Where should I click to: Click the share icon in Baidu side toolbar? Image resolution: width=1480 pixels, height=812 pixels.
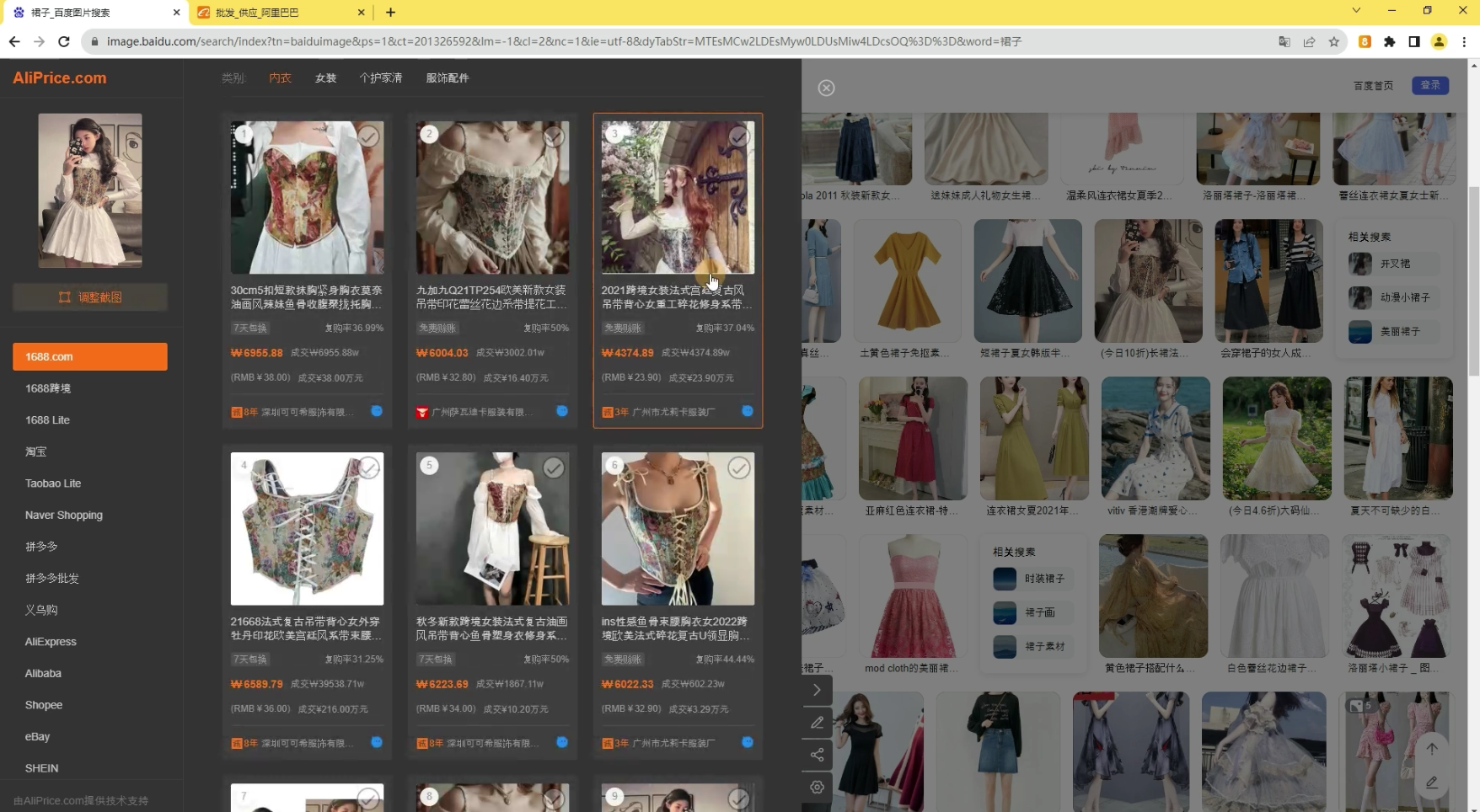click(x=817, y=755)
